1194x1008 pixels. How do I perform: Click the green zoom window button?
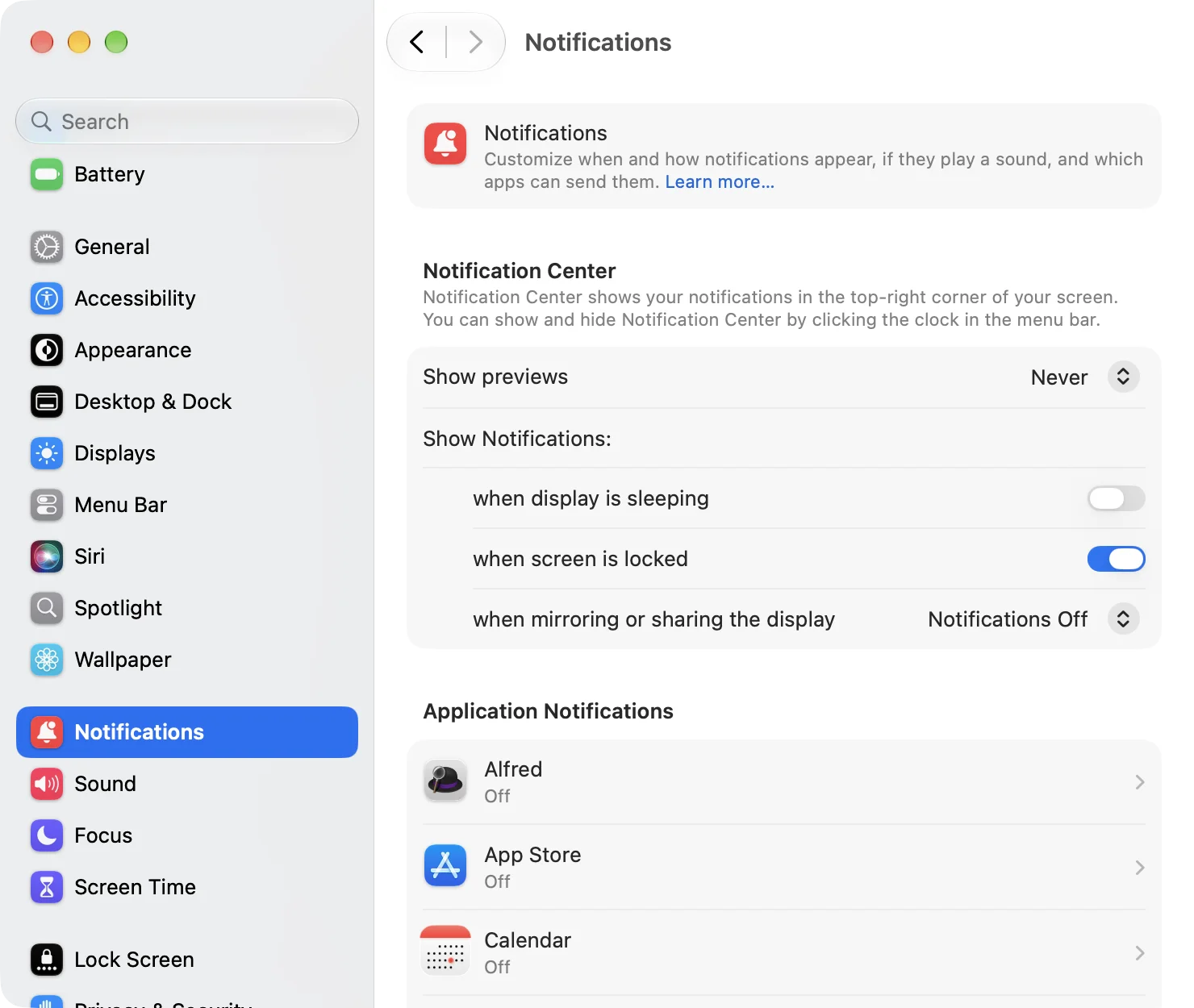coord(116,42)
